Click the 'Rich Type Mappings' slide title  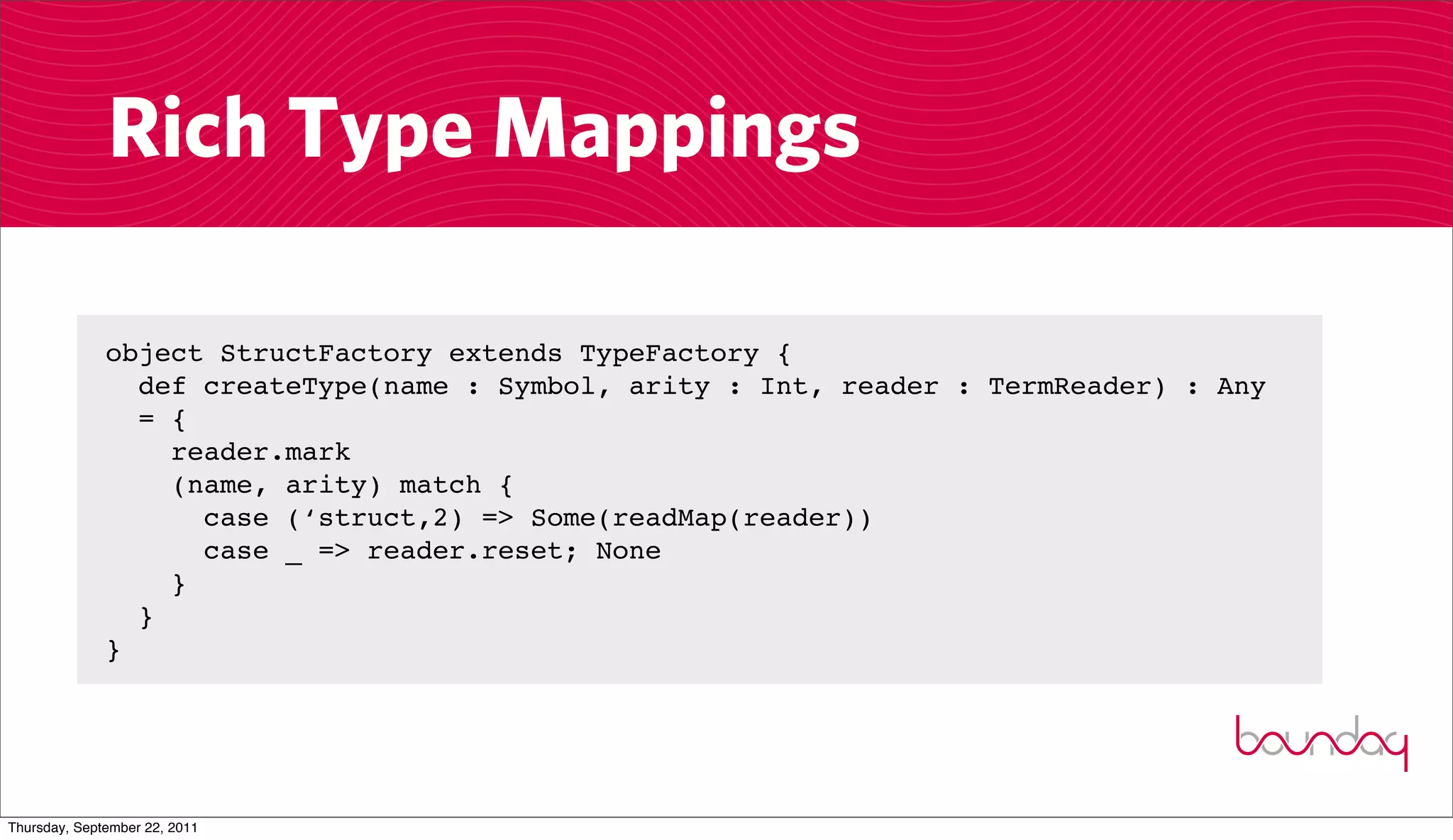tap(485, 132)
